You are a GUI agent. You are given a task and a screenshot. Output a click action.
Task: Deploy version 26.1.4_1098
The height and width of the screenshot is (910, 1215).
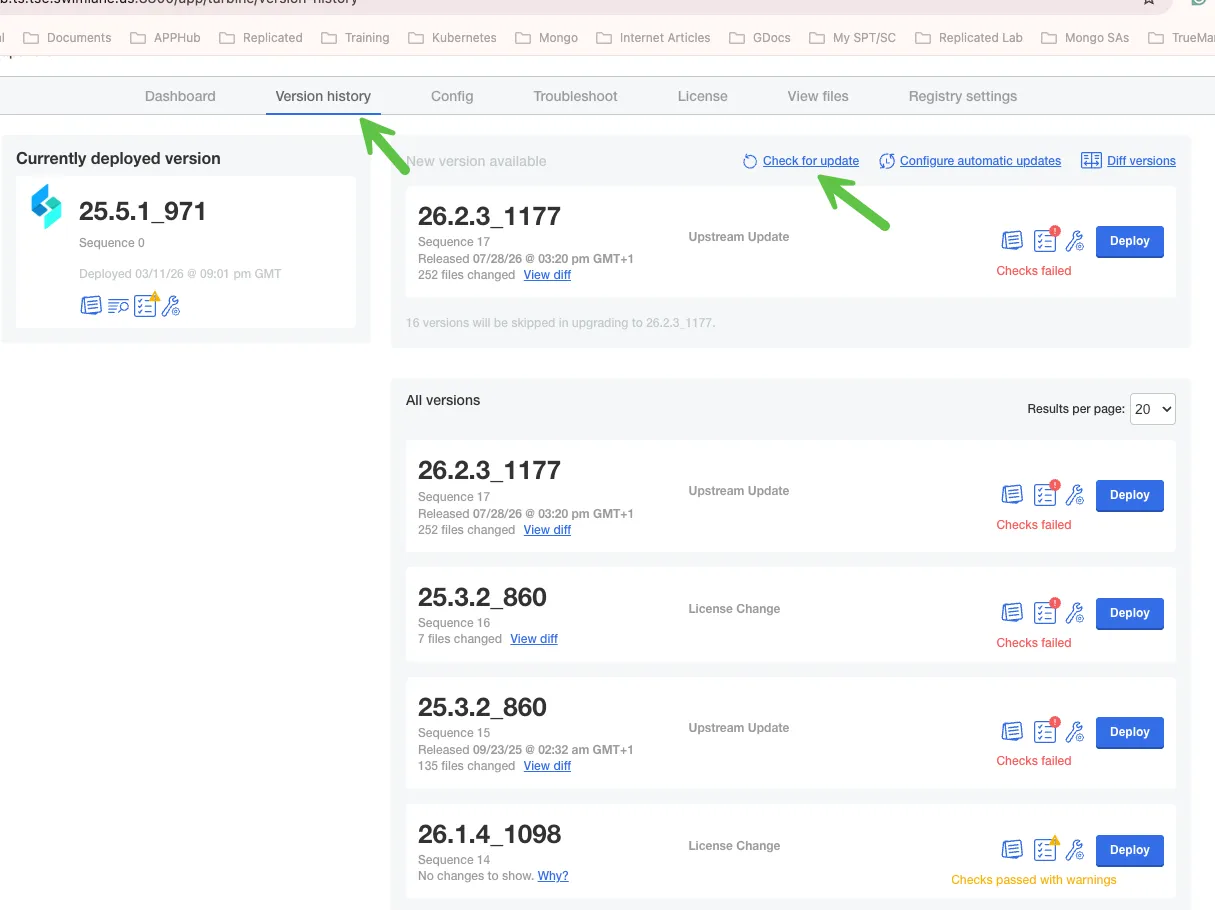[1130, 850]
